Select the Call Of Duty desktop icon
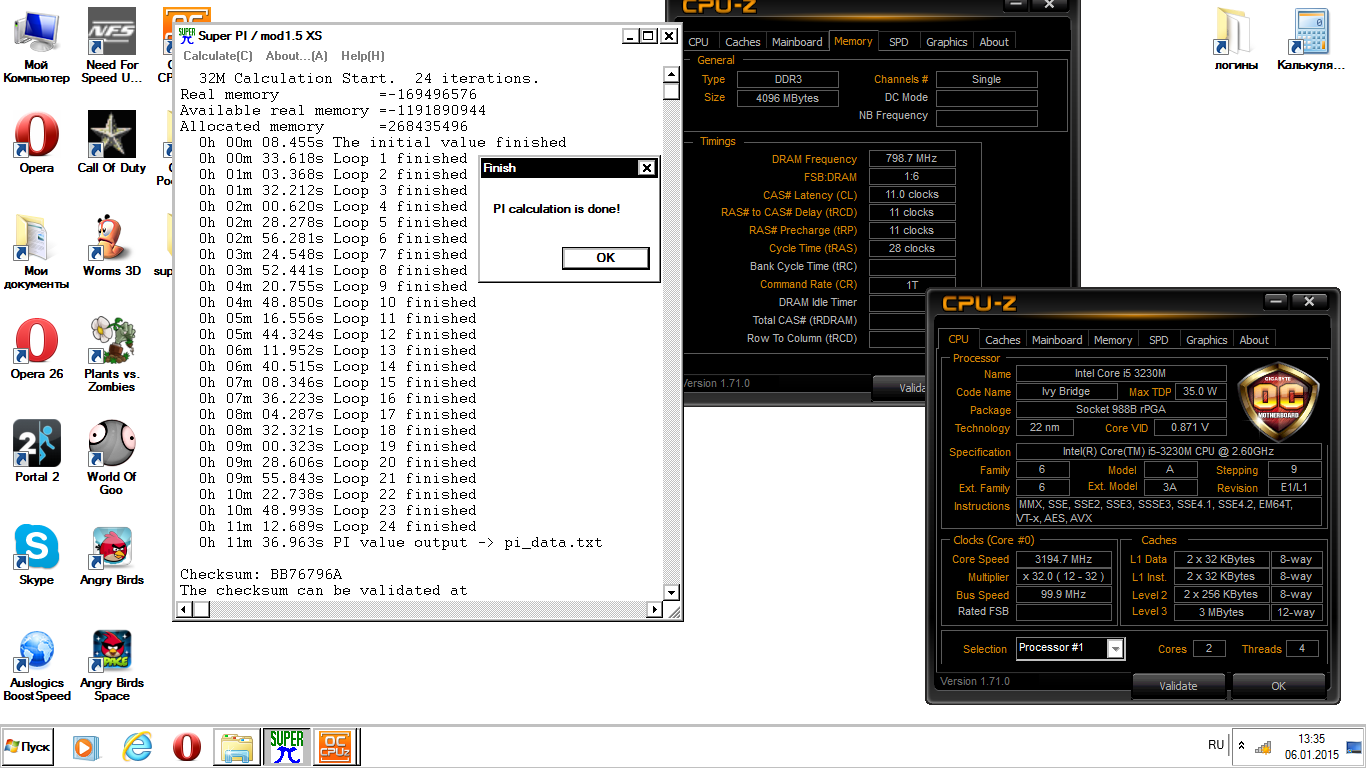Screen dimensions: 1366x768 pos(112,143)
